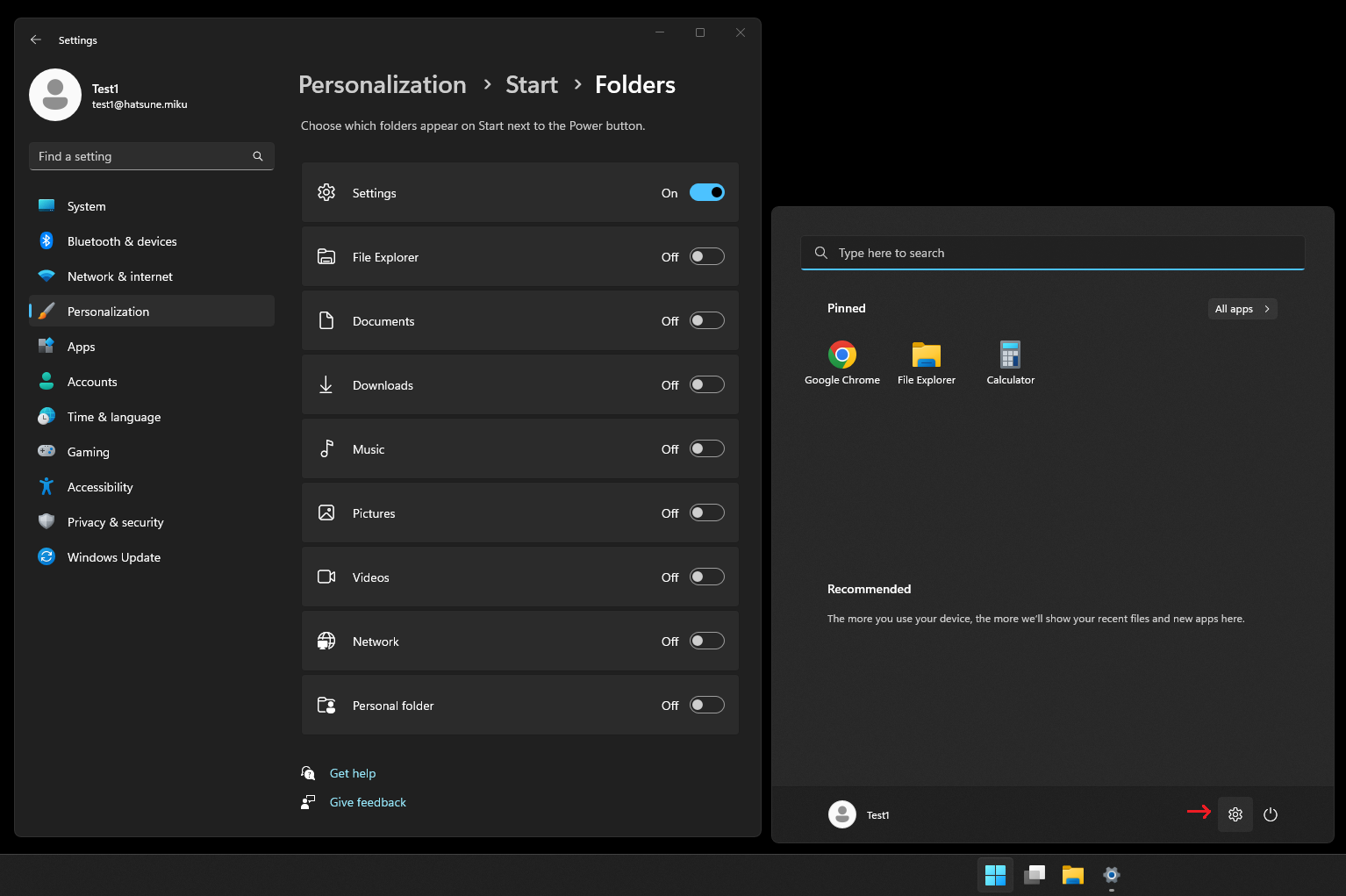Click the Pictures icon
1346x896 pixels.
[326, 513]
